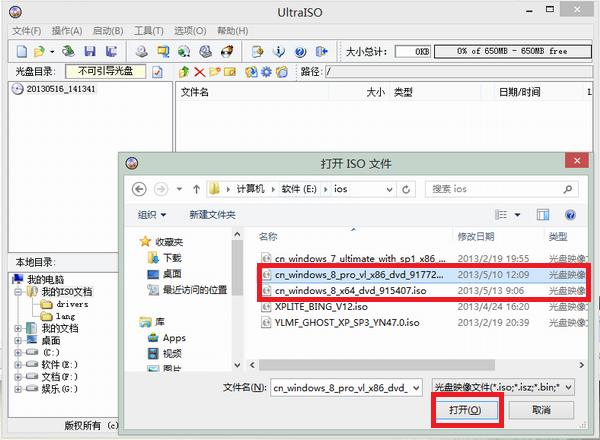Select disc node 20130516_141341 in tree
600x440 pixels.
[x=60, y=89]
